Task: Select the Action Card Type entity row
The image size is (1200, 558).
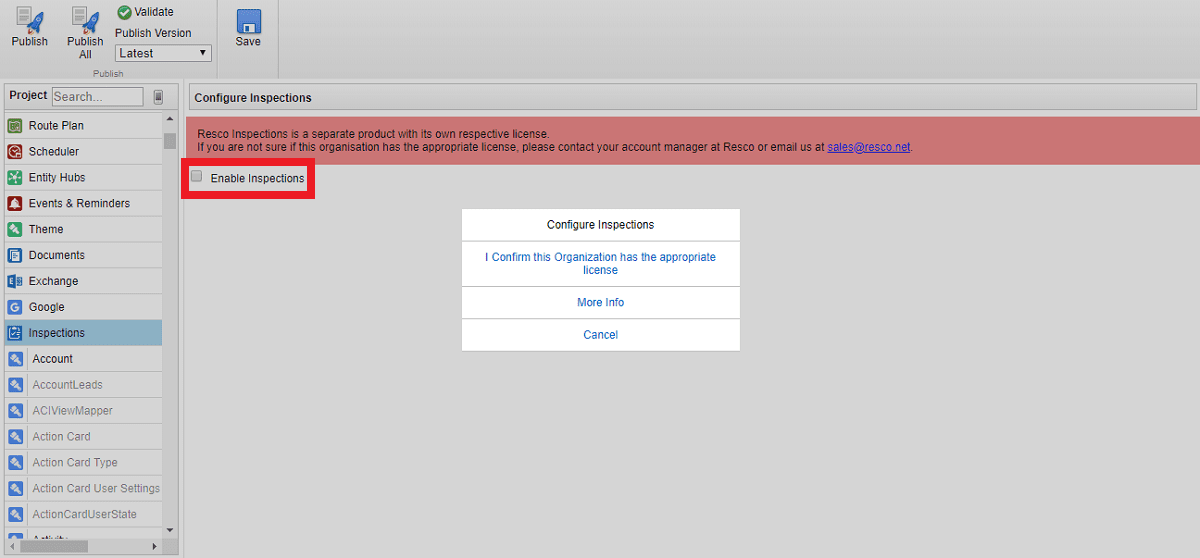Action: (83, 463)
